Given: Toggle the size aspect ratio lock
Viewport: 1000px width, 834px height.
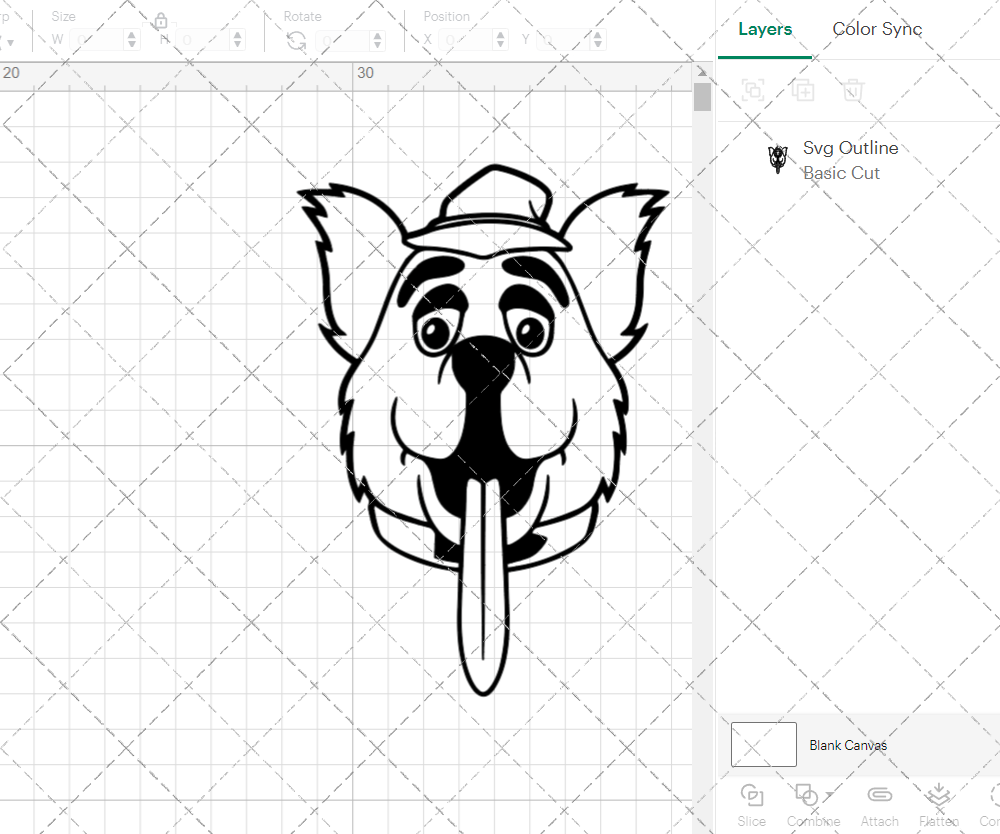Looking at the screenshot, I should pyautogui.click(x=161, y=20).
